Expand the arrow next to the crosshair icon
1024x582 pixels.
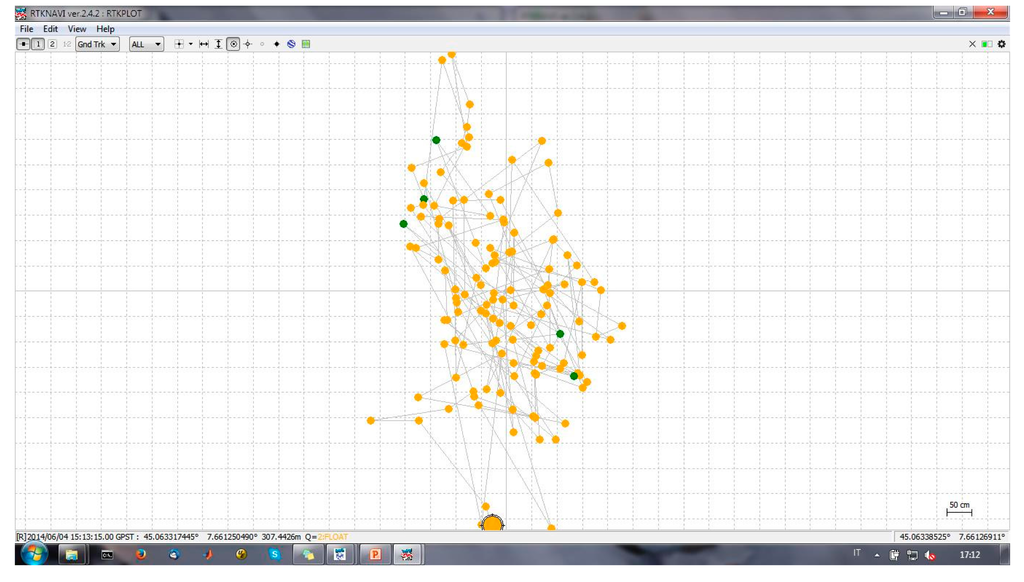pos(191,44)
